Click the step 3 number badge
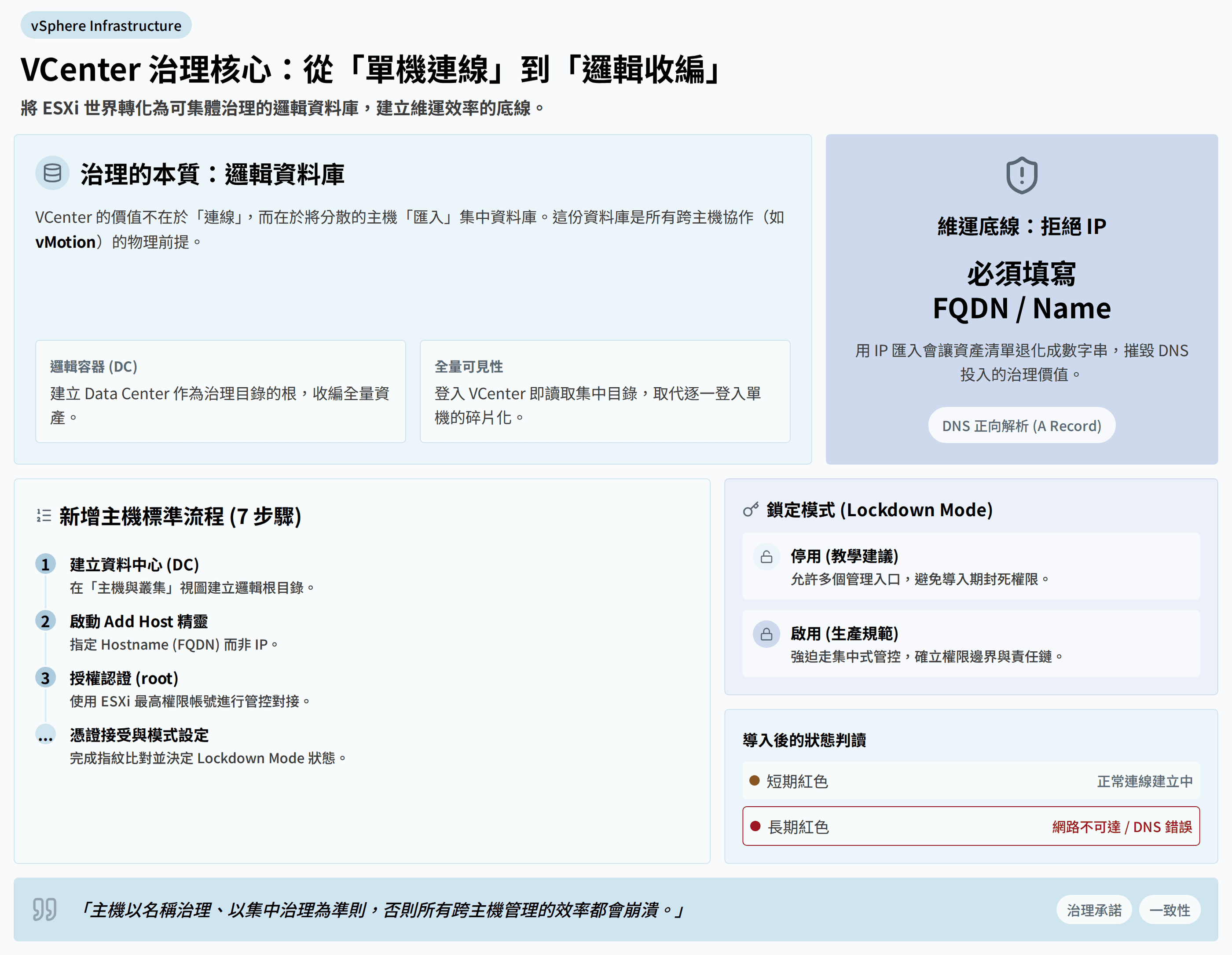This screenshot has height=955, width=1232. (x=46, y=678)
